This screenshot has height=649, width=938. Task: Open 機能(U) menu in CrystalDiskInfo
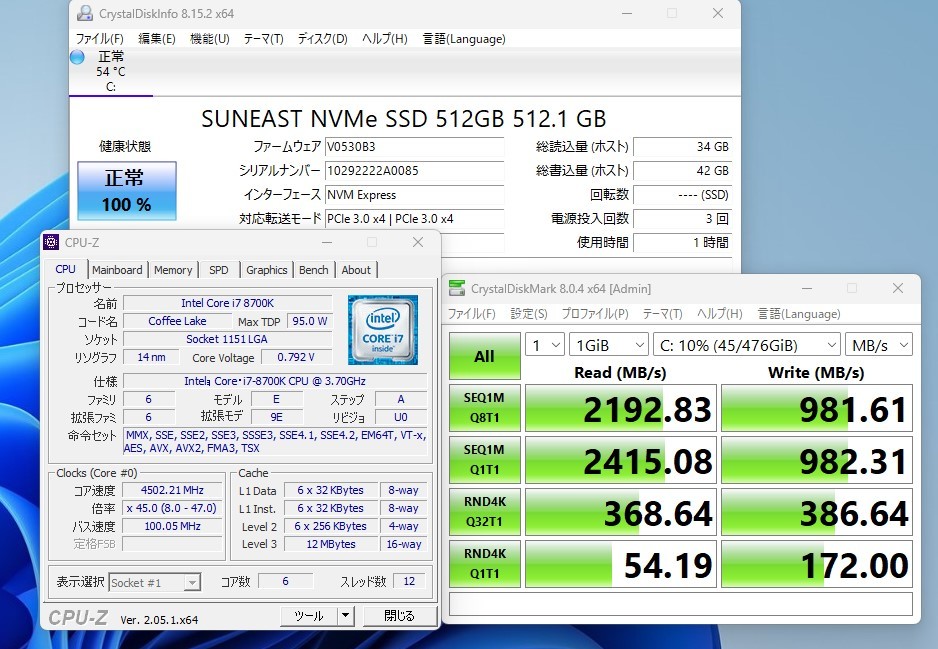point(209,39)
